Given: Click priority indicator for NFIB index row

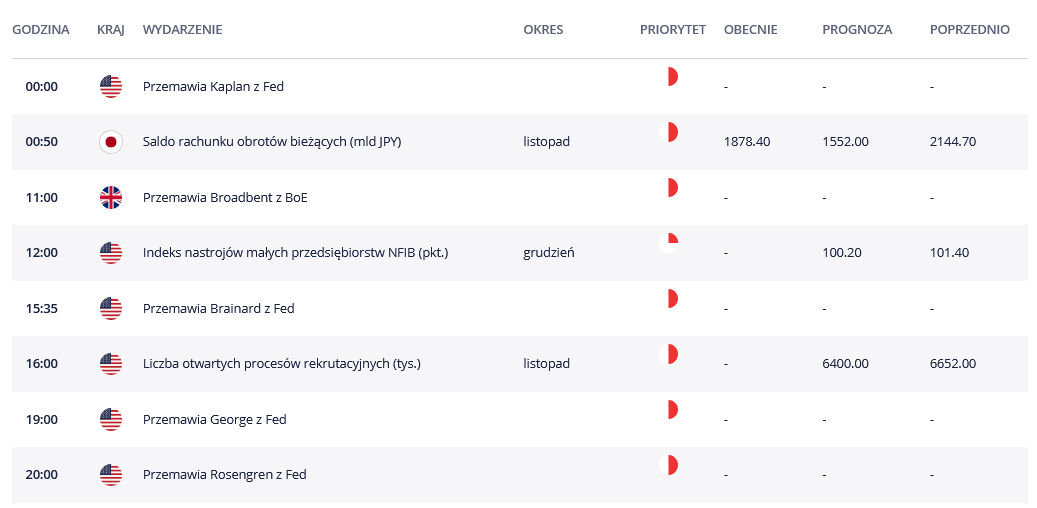Looking at the screenshot, I should [x=669, y=243].
